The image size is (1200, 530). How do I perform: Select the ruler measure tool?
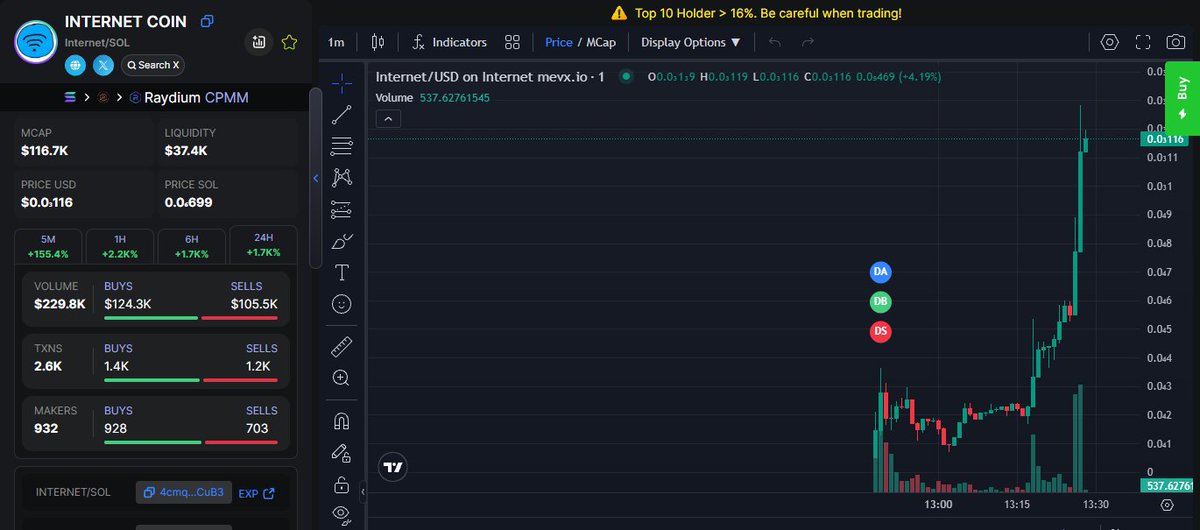341,346
